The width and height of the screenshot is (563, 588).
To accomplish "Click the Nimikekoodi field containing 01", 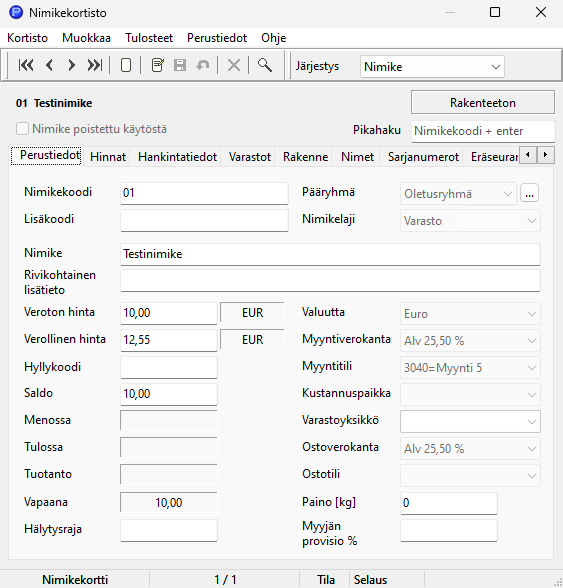I will coord(204,193).
